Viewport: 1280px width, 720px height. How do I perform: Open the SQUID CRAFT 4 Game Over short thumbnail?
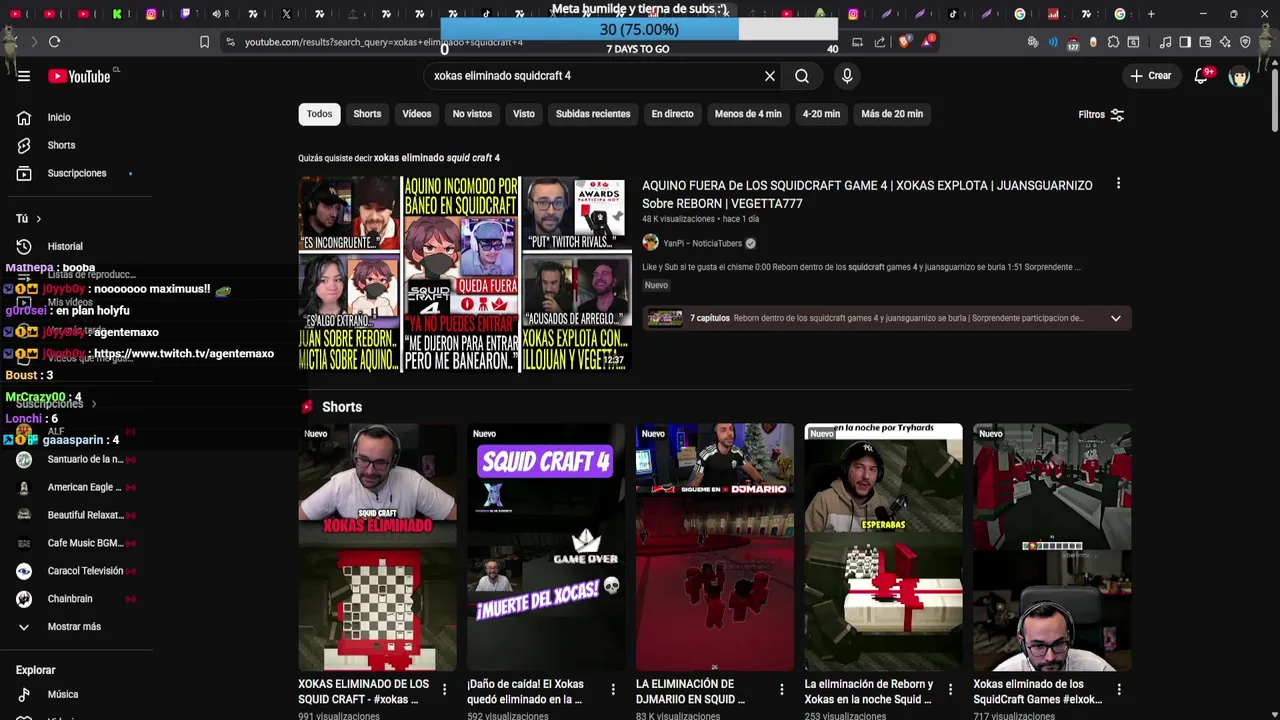546,547
